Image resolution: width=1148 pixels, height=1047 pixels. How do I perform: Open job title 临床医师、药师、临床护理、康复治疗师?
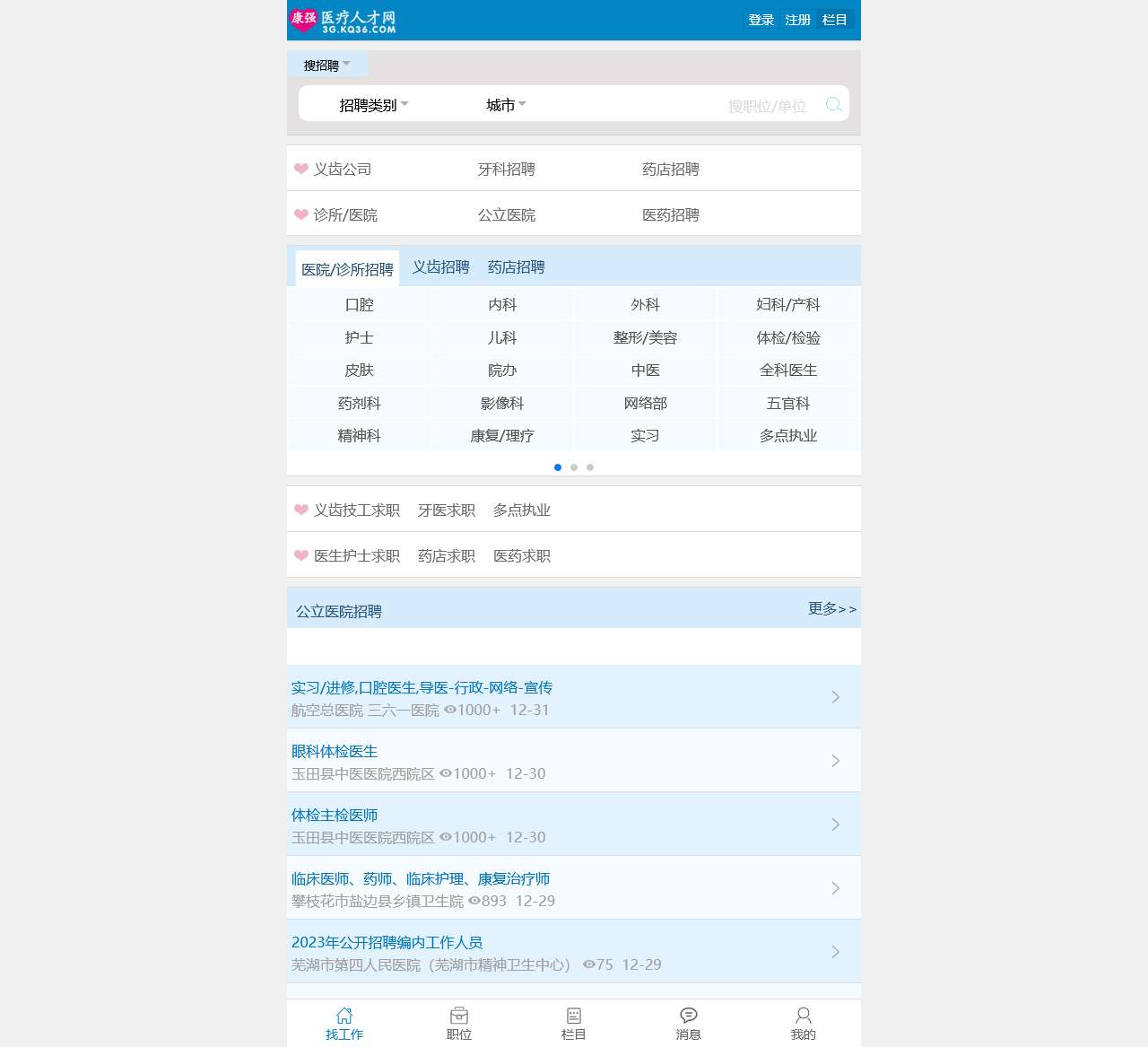pyautogui.click(x=421, y=878)
